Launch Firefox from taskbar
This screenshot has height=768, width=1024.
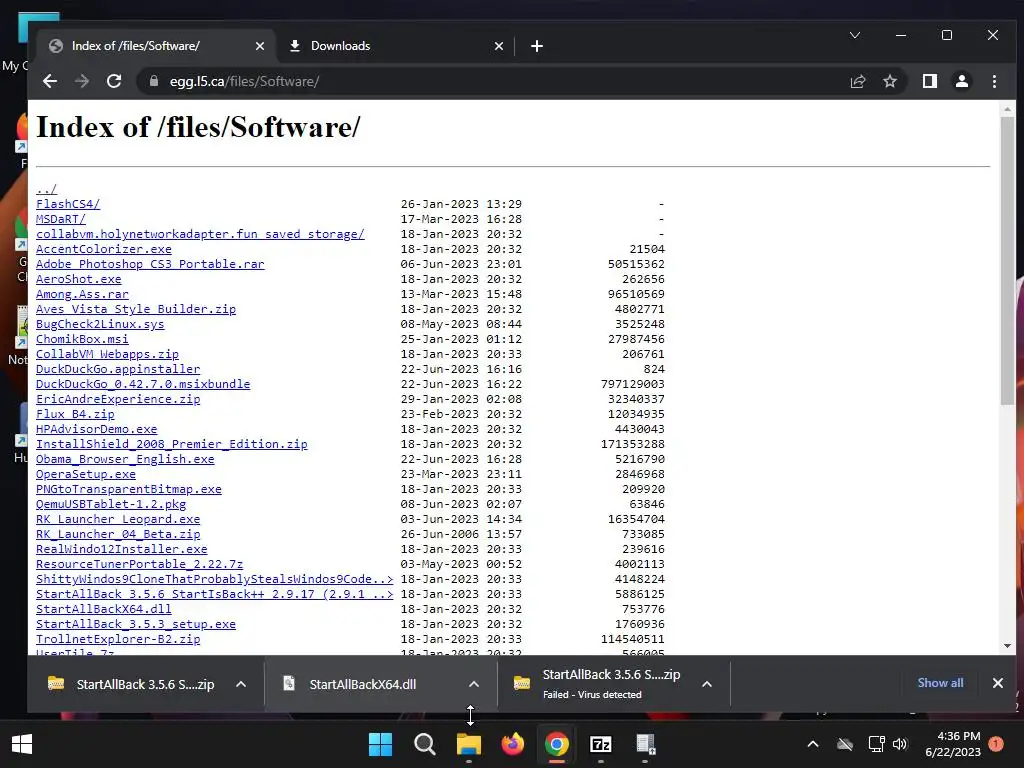pos(513,744)
